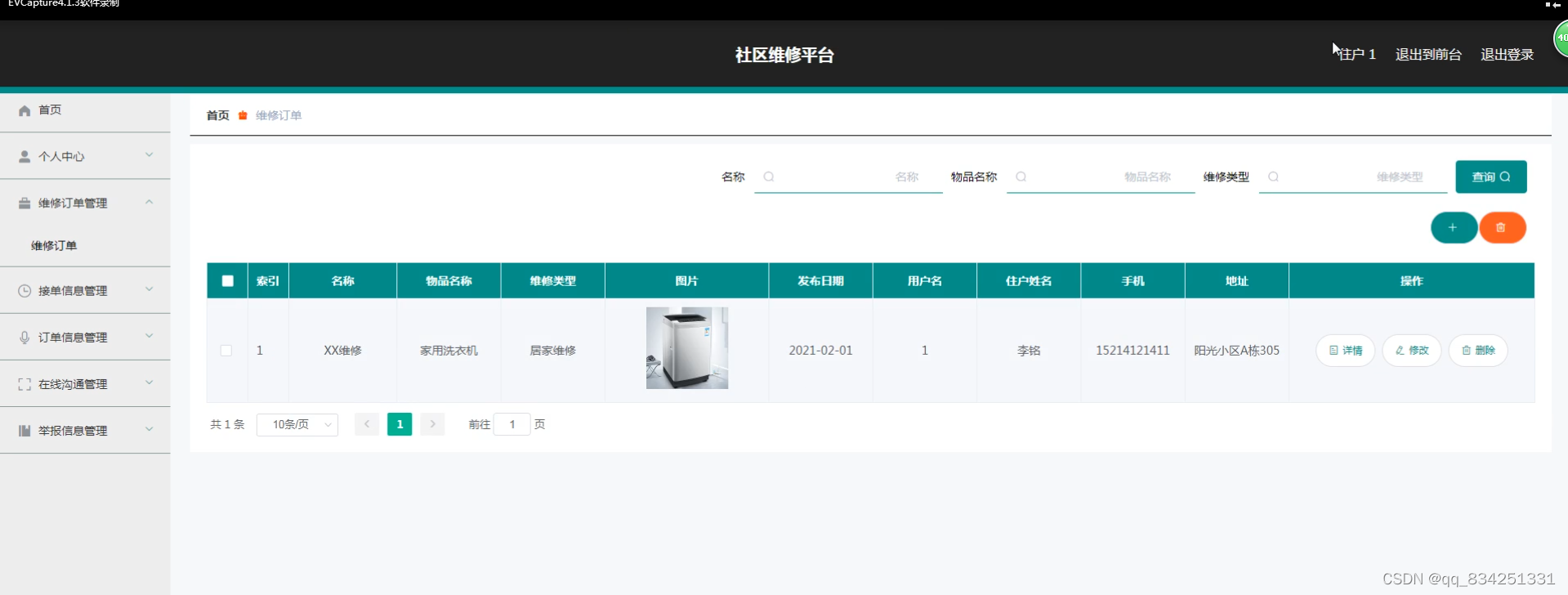This screenshot has height=595, width=1568.
Task: Click the search icon in the 名称 field
Action: pos(769,177)
